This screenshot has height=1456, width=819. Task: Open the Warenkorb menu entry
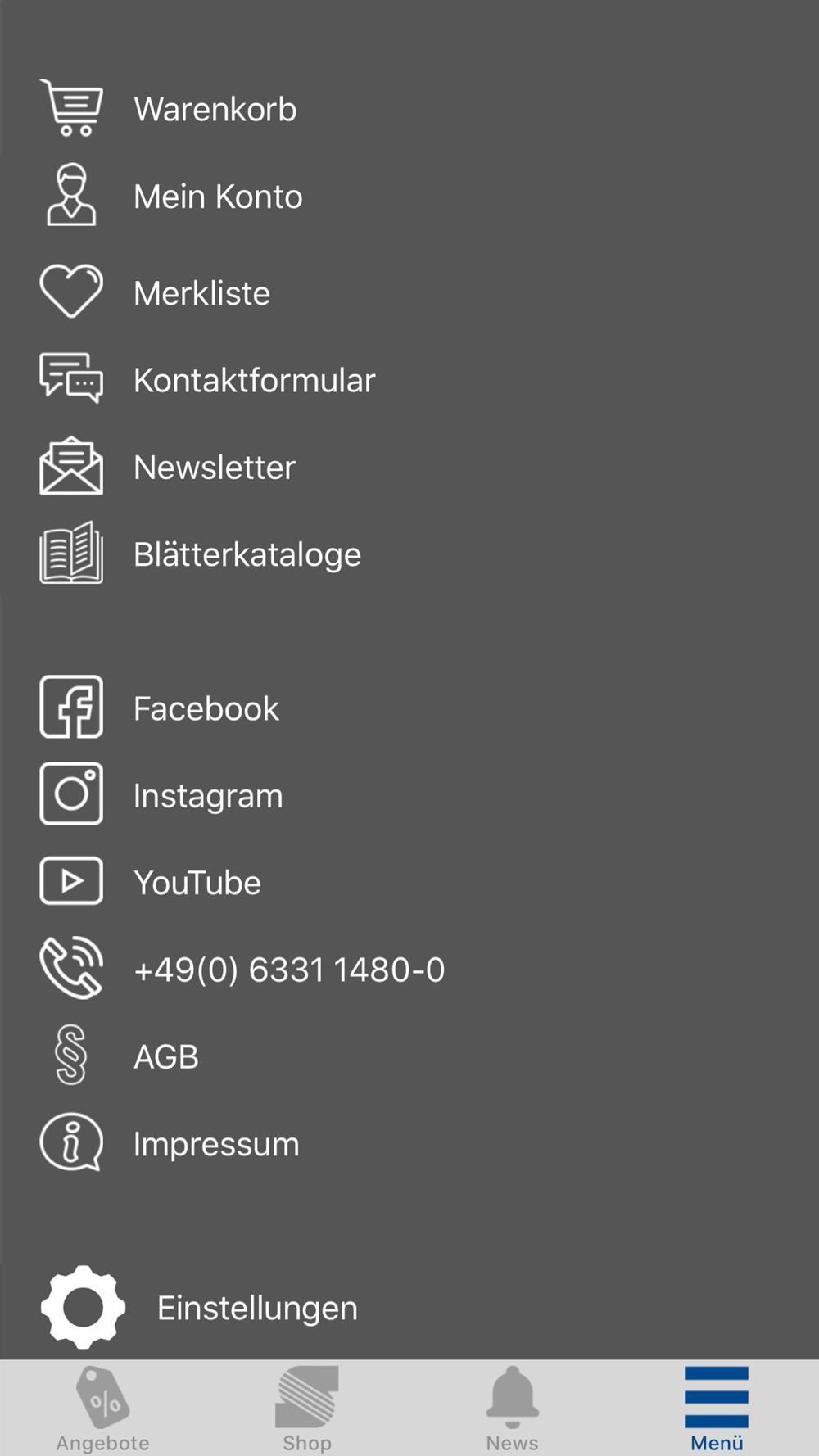(x=215, y=110)
